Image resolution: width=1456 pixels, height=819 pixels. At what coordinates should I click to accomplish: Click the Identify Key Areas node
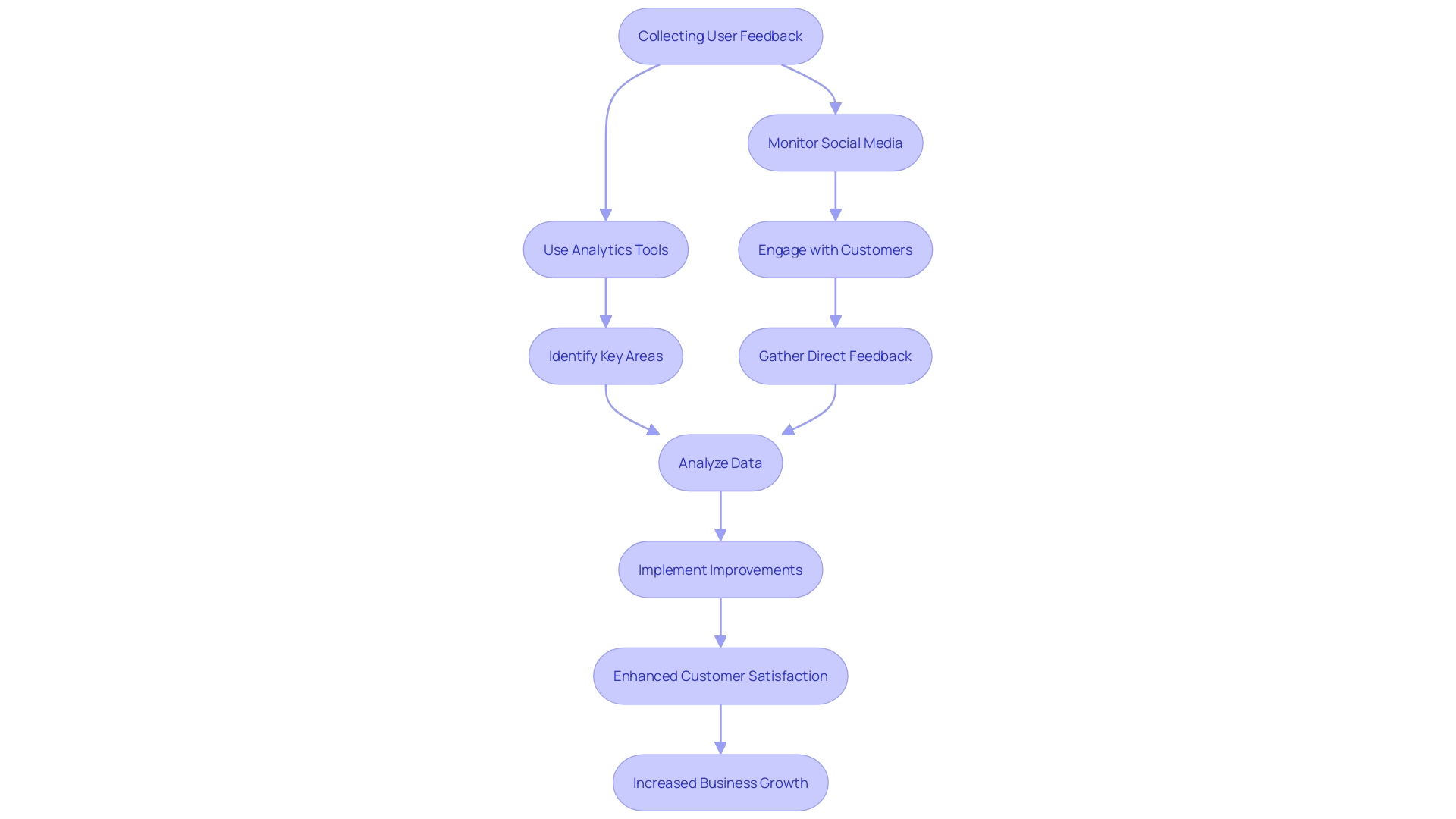606,355
